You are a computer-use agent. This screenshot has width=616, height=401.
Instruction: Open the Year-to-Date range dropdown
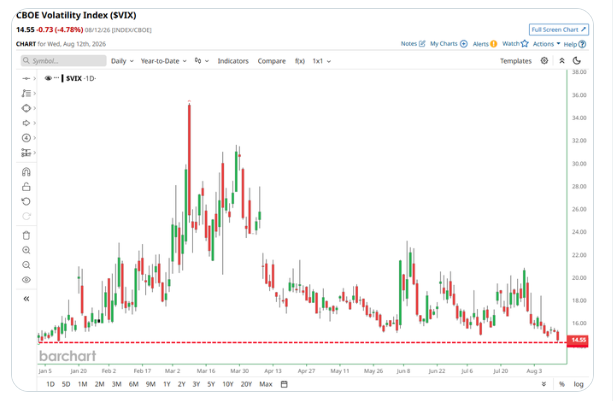(x=163, y=61)
